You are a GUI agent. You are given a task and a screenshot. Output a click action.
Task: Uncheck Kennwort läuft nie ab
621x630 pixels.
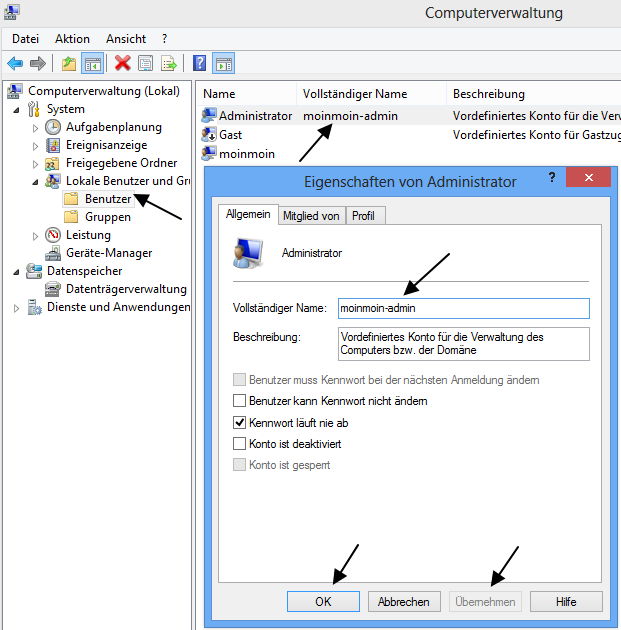239,422
